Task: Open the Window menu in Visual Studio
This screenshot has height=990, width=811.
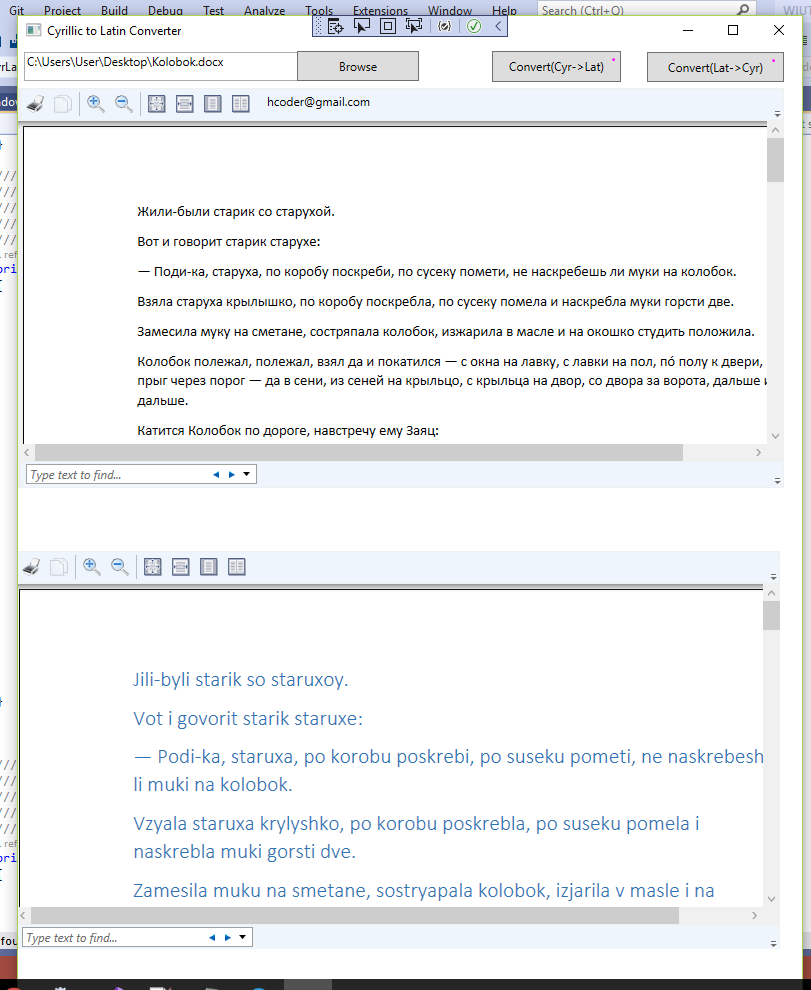Action: 450,10
